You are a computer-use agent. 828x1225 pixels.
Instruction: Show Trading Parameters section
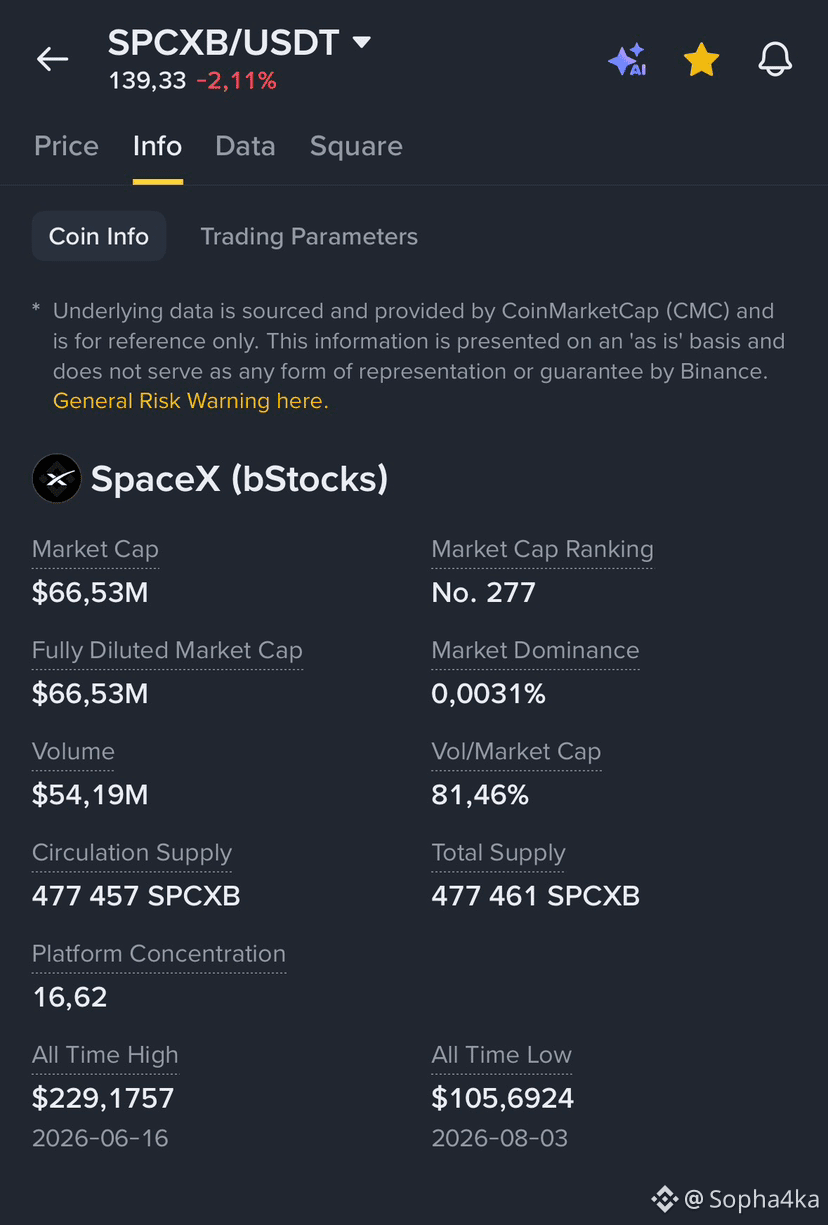(309, 236)
